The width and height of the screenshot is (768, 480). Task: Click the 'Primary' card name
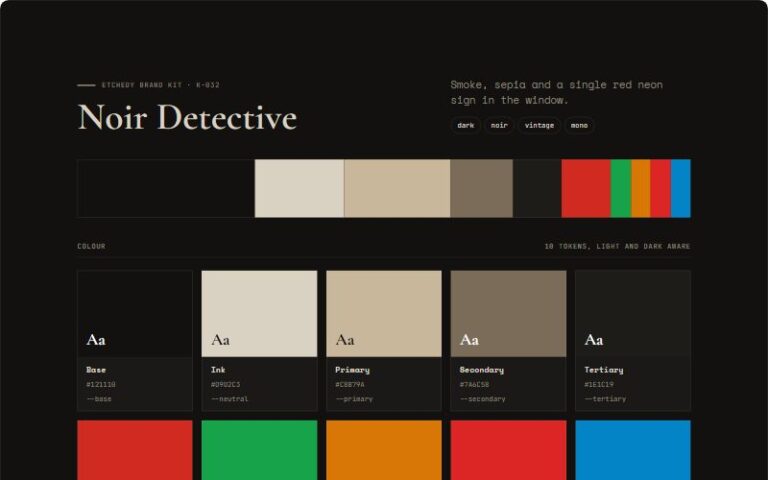(352, 370)
